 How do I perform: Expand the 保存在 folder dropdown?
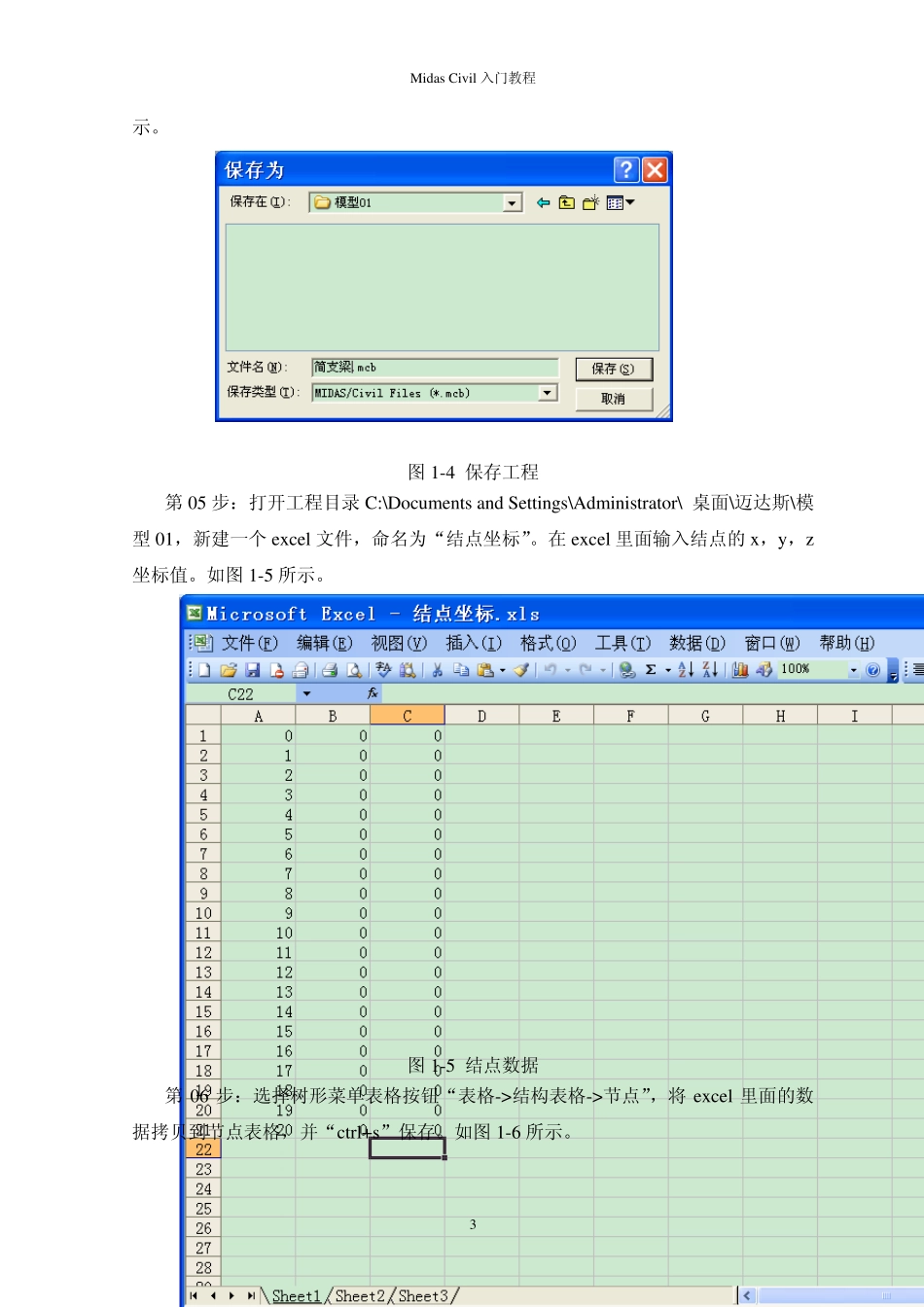coord(513,202)
